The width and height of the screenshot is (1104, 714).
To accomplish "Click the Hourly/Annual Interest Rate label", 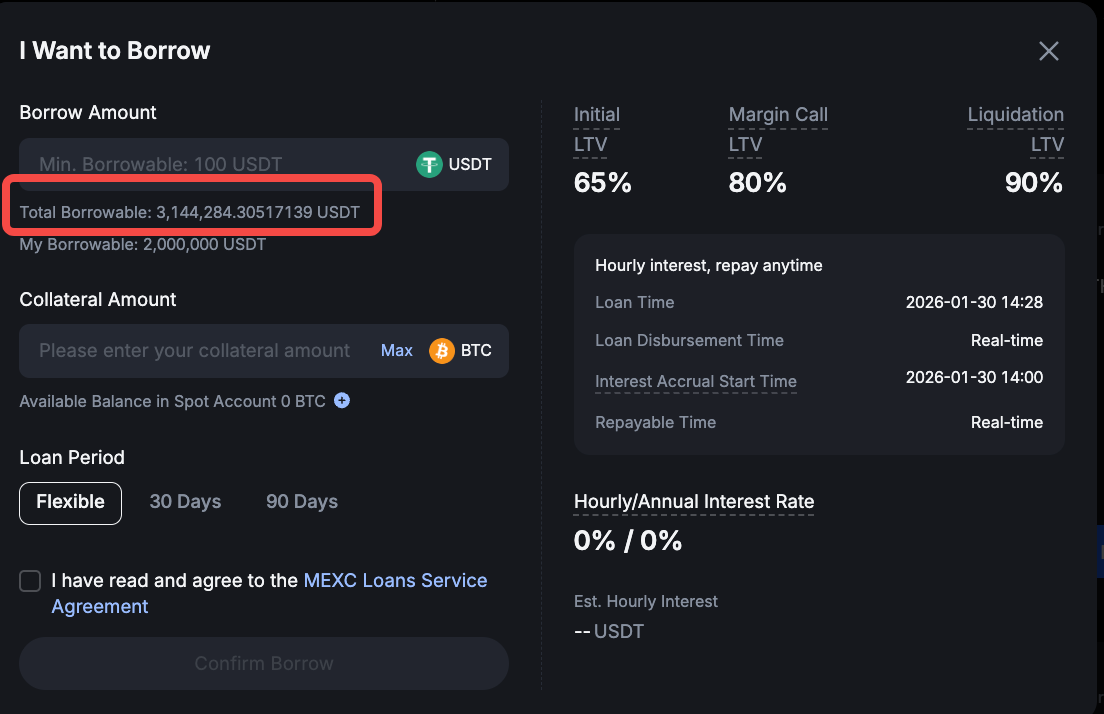I will click(x=694, y=502).
